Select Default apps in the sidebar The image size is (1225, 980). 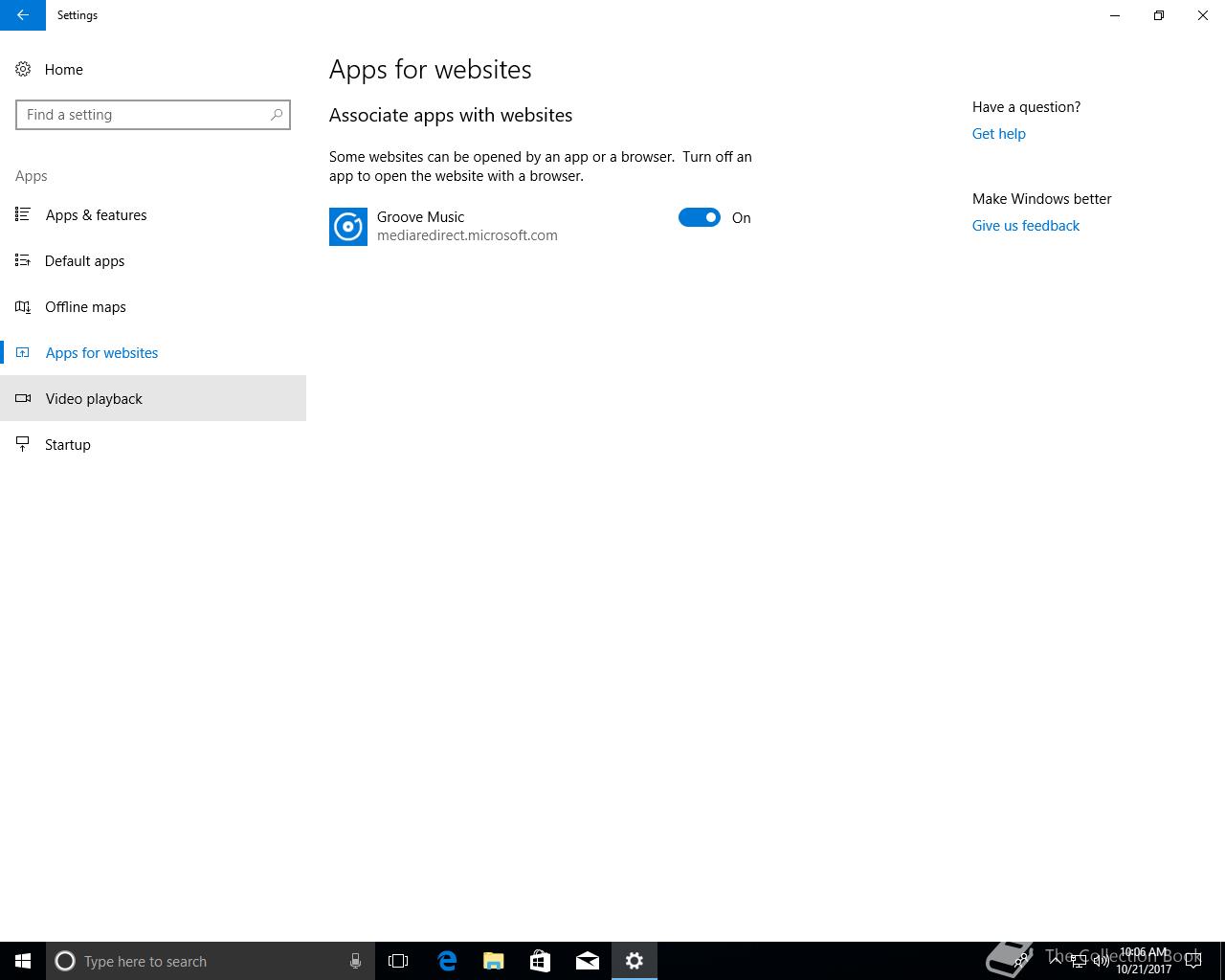point(153,260)
